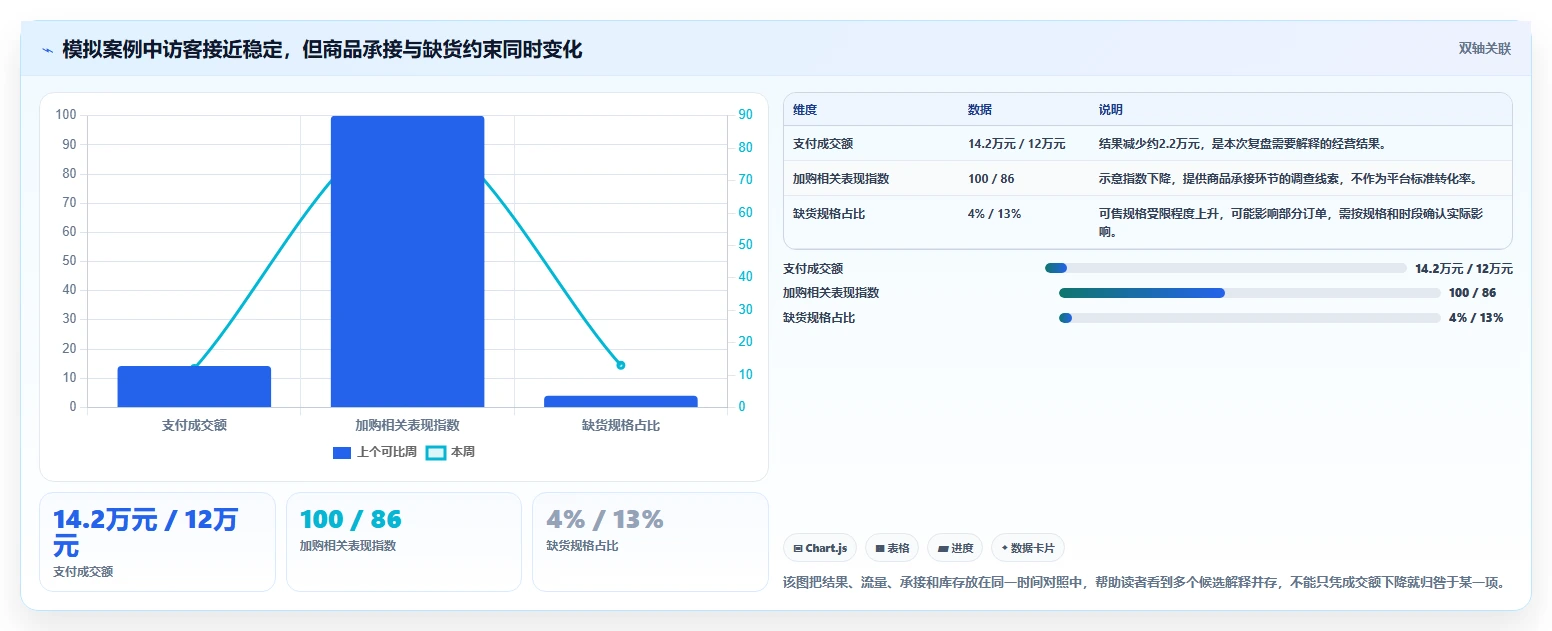The height and width of the screenshot is (631, 1552).
Task: Click the progress value 4% / 13%
Action: [1476, 318]
